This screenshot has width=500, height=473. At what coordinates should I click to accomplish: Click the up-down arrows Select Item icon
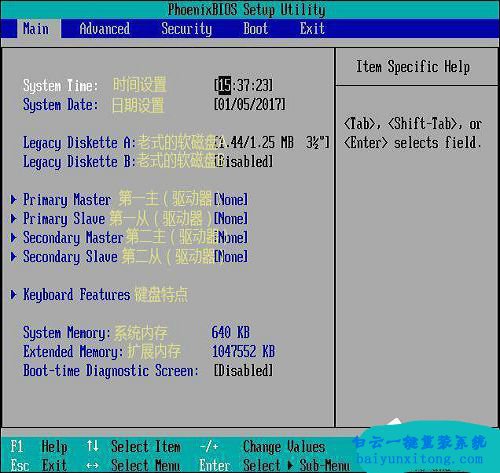pos(93,446)
